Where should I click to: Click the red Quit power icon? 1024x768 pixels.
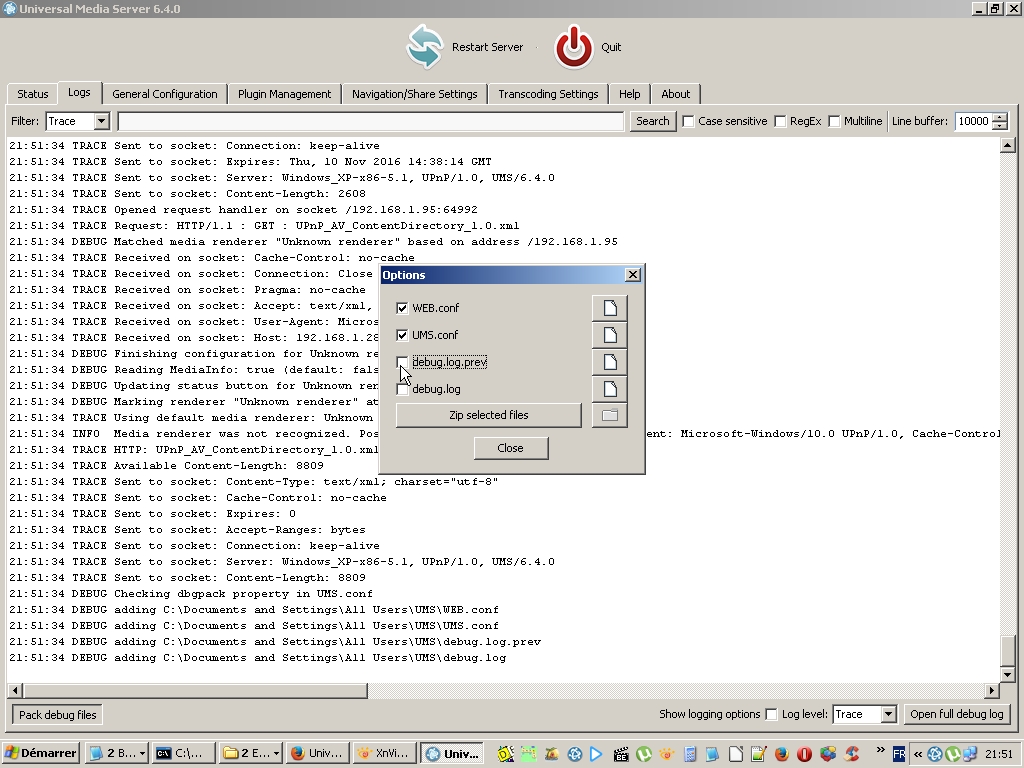coord(574,47)
